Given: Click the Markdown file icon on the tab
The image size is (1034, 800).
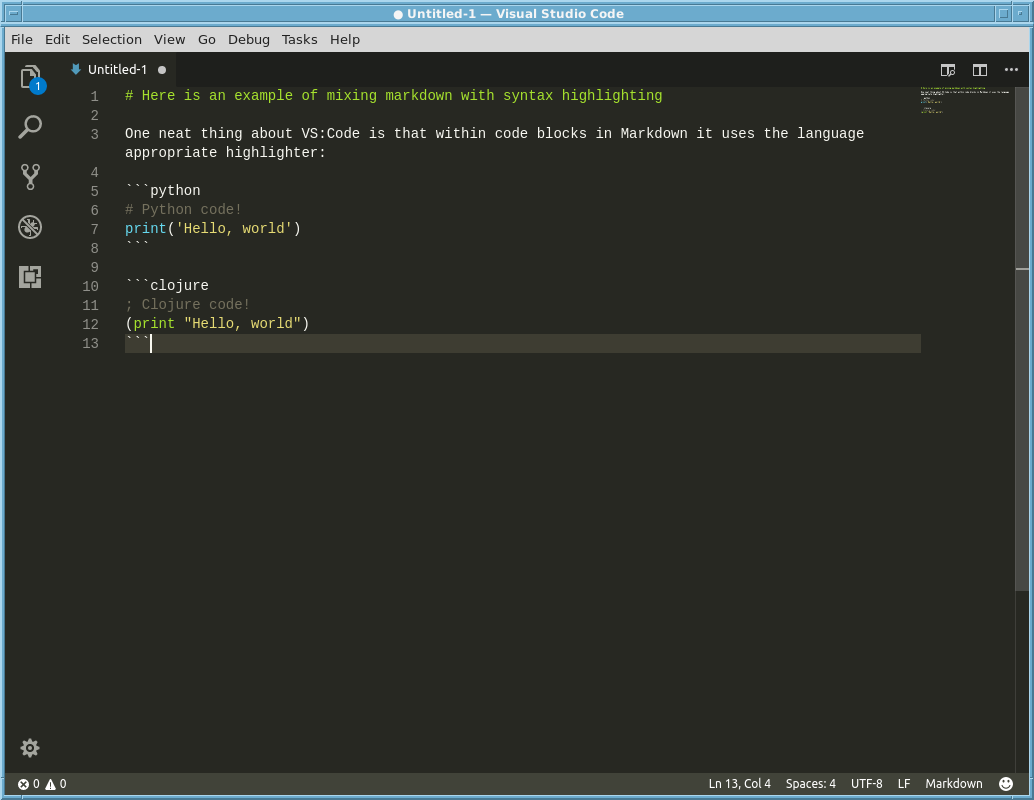Looking at the screenshot, I should click(76, 69).
